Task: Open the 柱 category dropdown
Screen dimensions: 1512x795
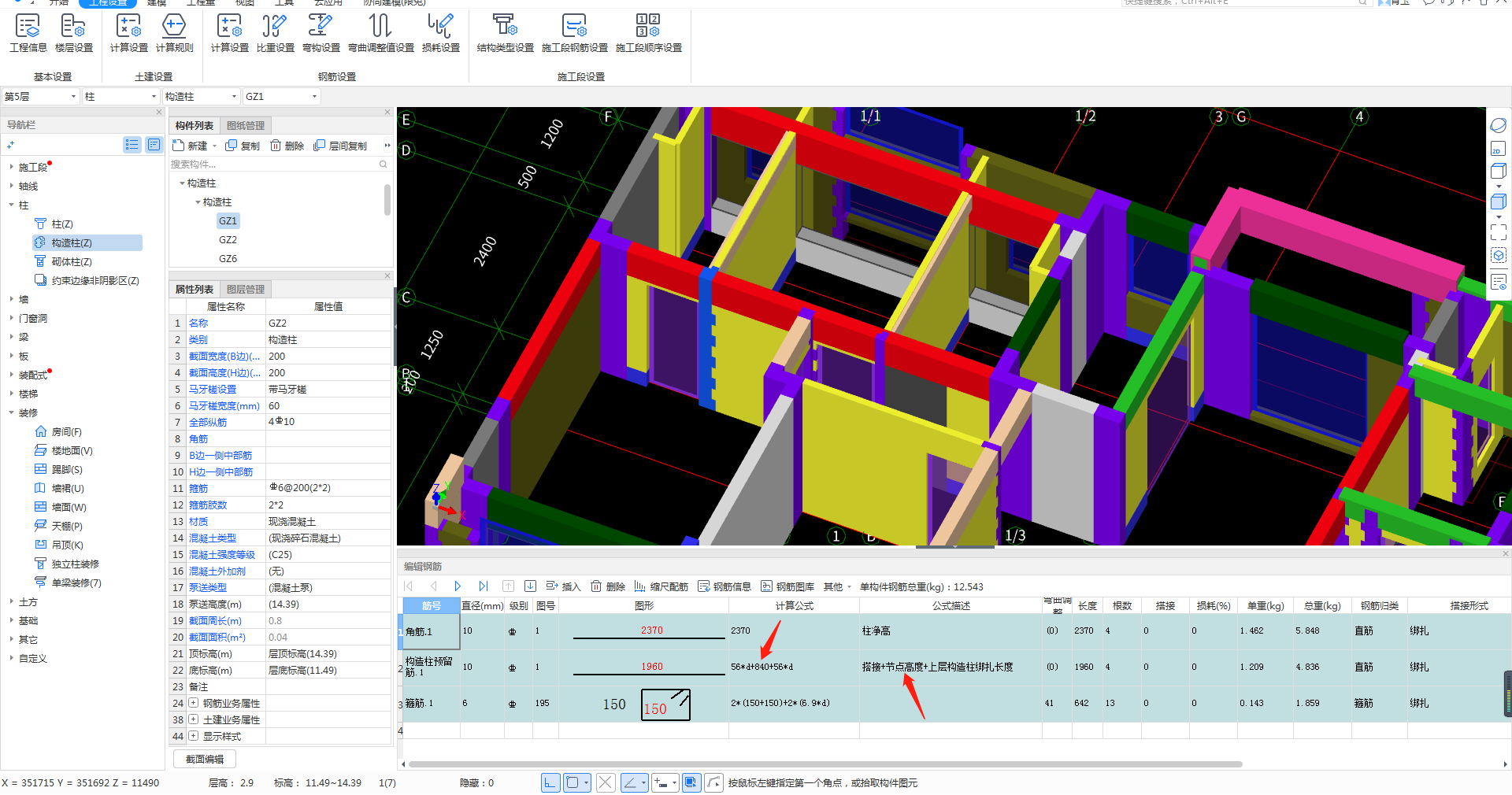Action: (120, 96)
